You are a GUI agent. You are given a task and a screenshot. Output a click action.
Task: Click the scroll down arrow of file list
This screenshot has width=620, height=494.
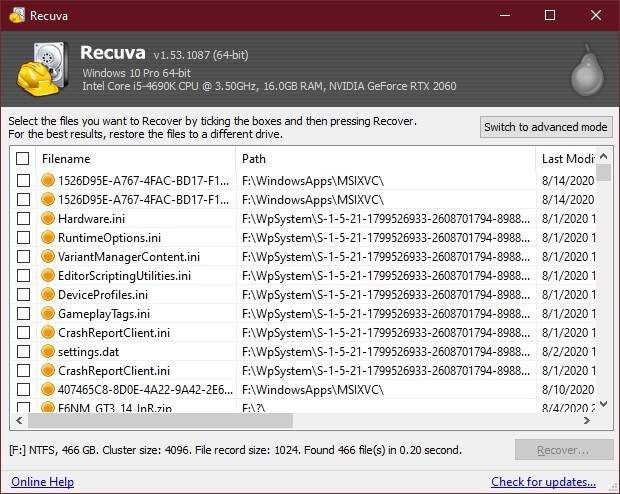point(603,404)
